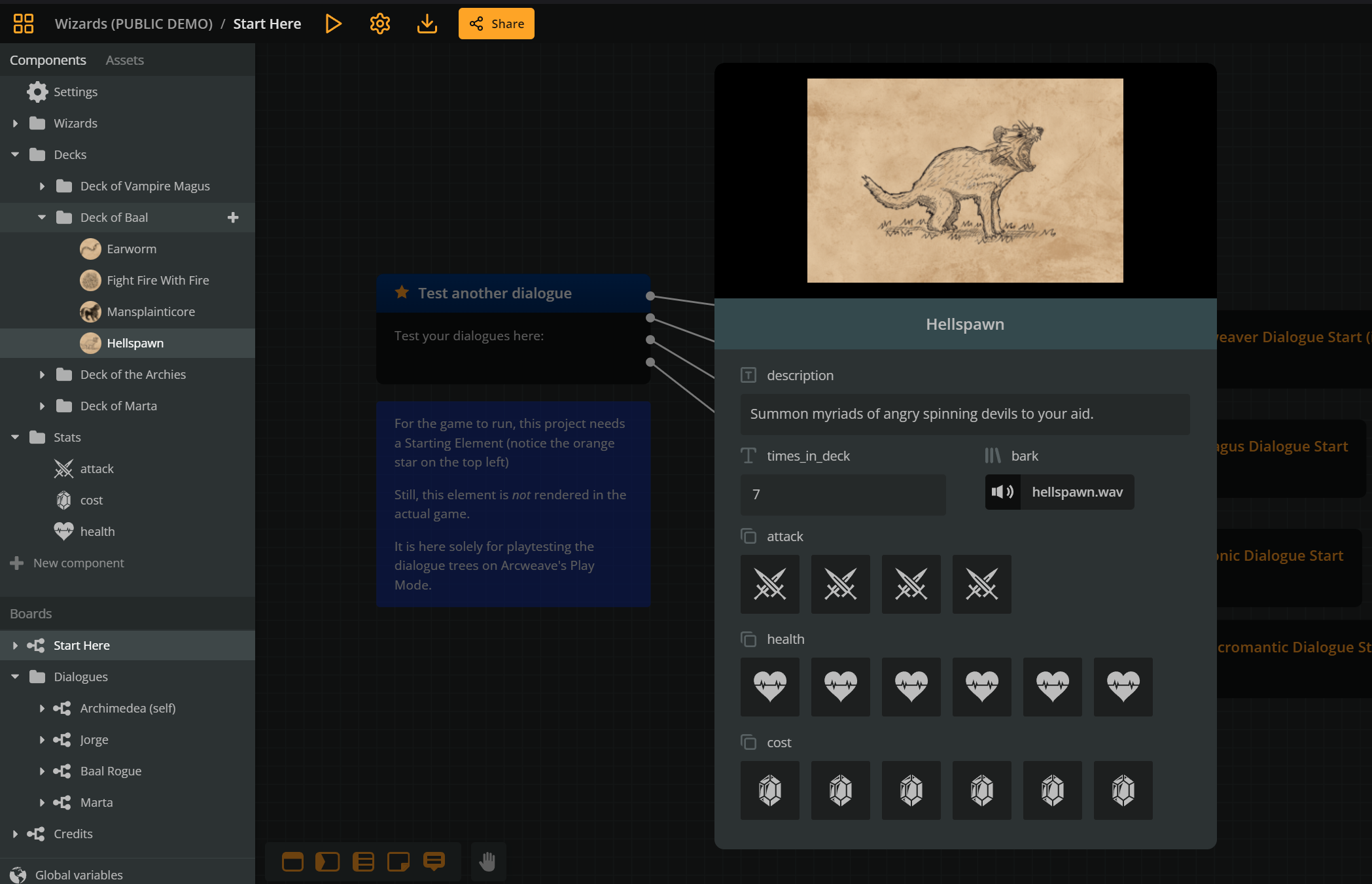Open the export/download options
The width and height of the screenshot is (1372, 884).
pyautogui.click(x=427, y=23)
